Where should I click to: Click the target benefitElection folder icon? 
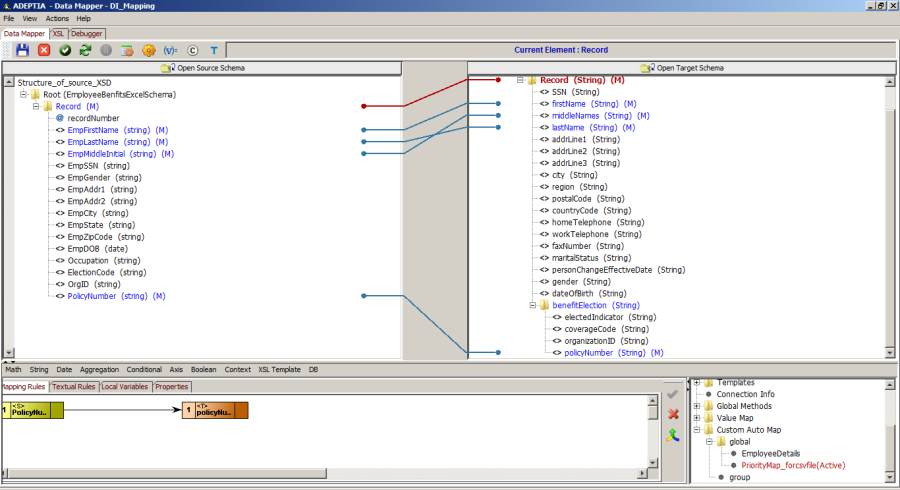pos(545,305)
